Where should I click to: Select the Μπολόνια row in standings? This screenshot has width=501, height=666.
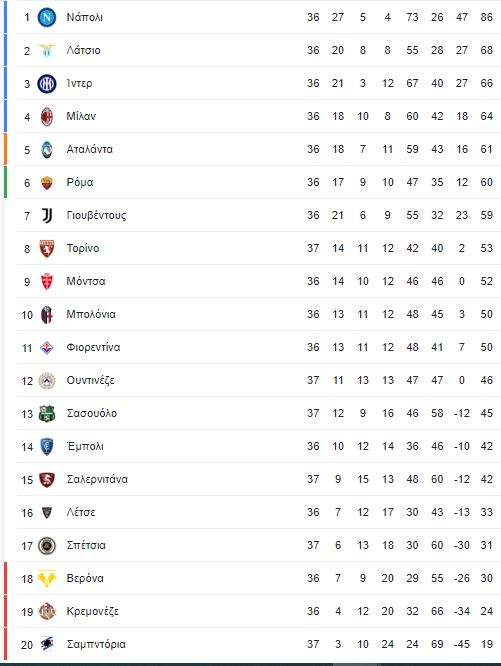pyautogui.click(x=258, y=314)
